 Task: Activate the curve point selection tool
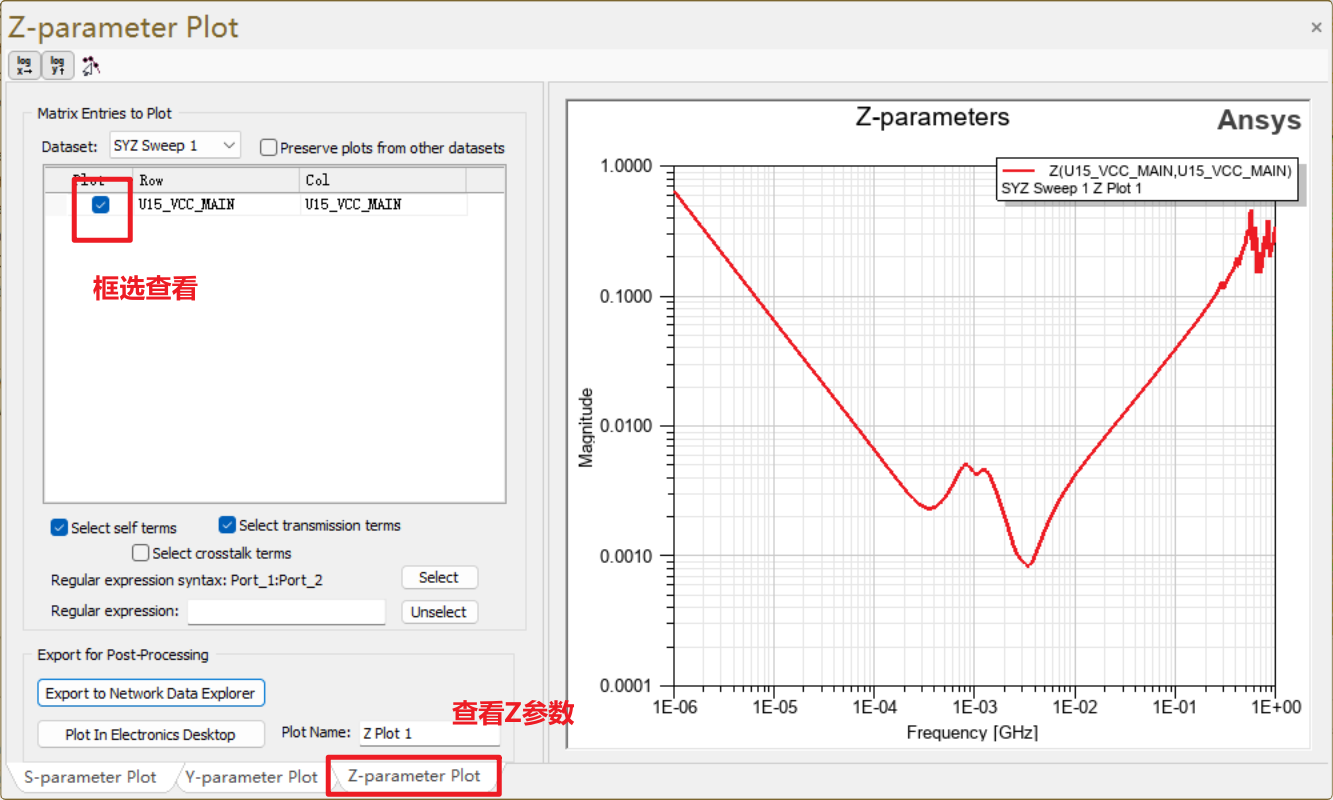point(91,66)
